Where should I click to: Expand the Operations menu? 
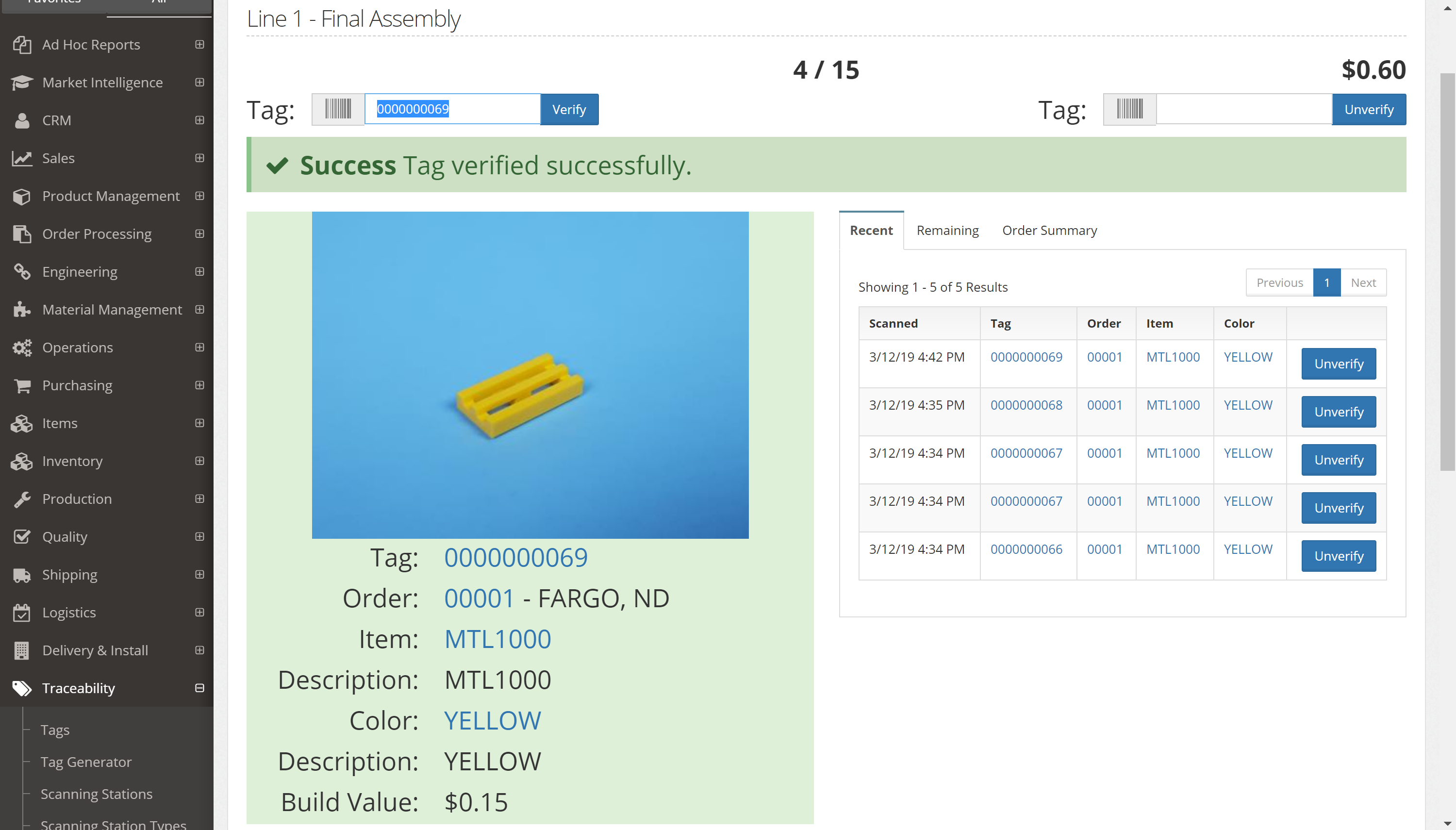[x=199, y=347]
